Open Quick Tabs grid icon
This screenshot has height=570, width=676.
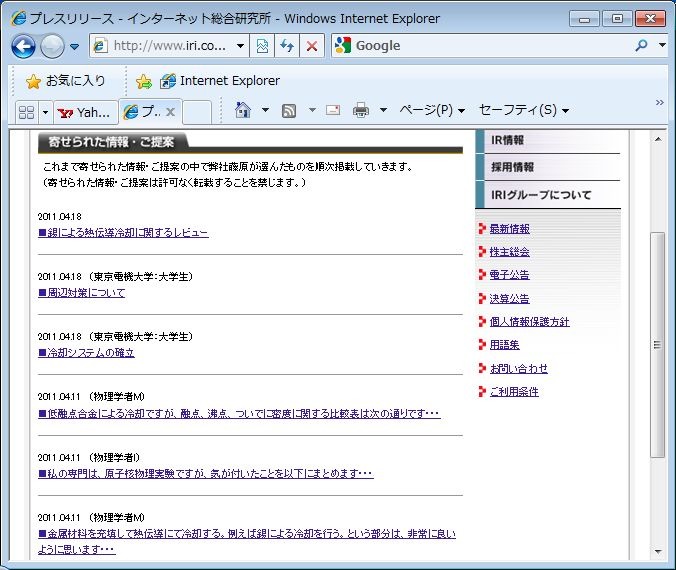27,113
